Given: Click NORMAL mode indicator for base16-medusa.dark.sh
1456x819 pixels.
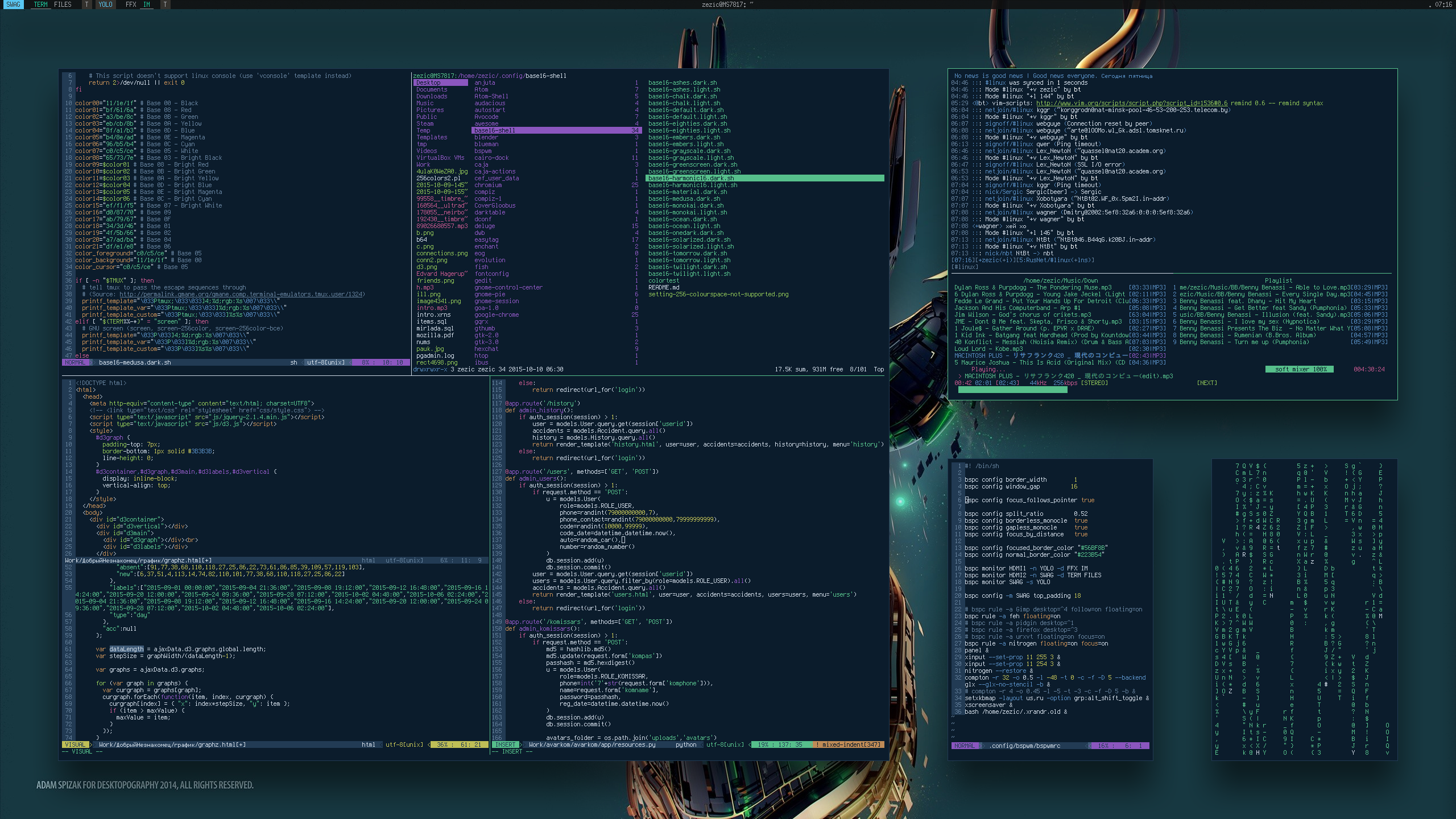Looking at the screenshot, I should (75, 362).
